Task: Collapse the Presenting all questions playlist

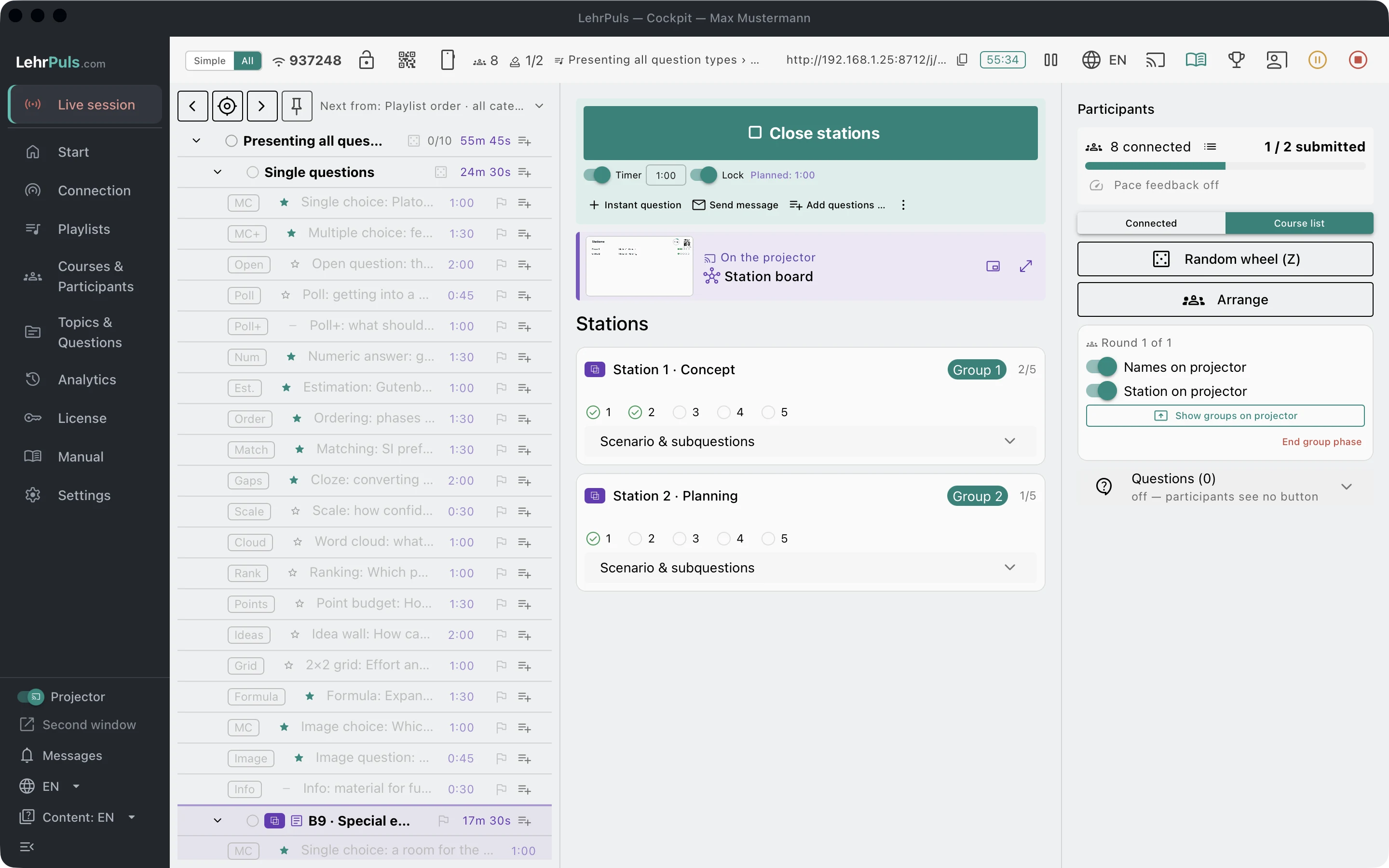Action: coord(196,141)
